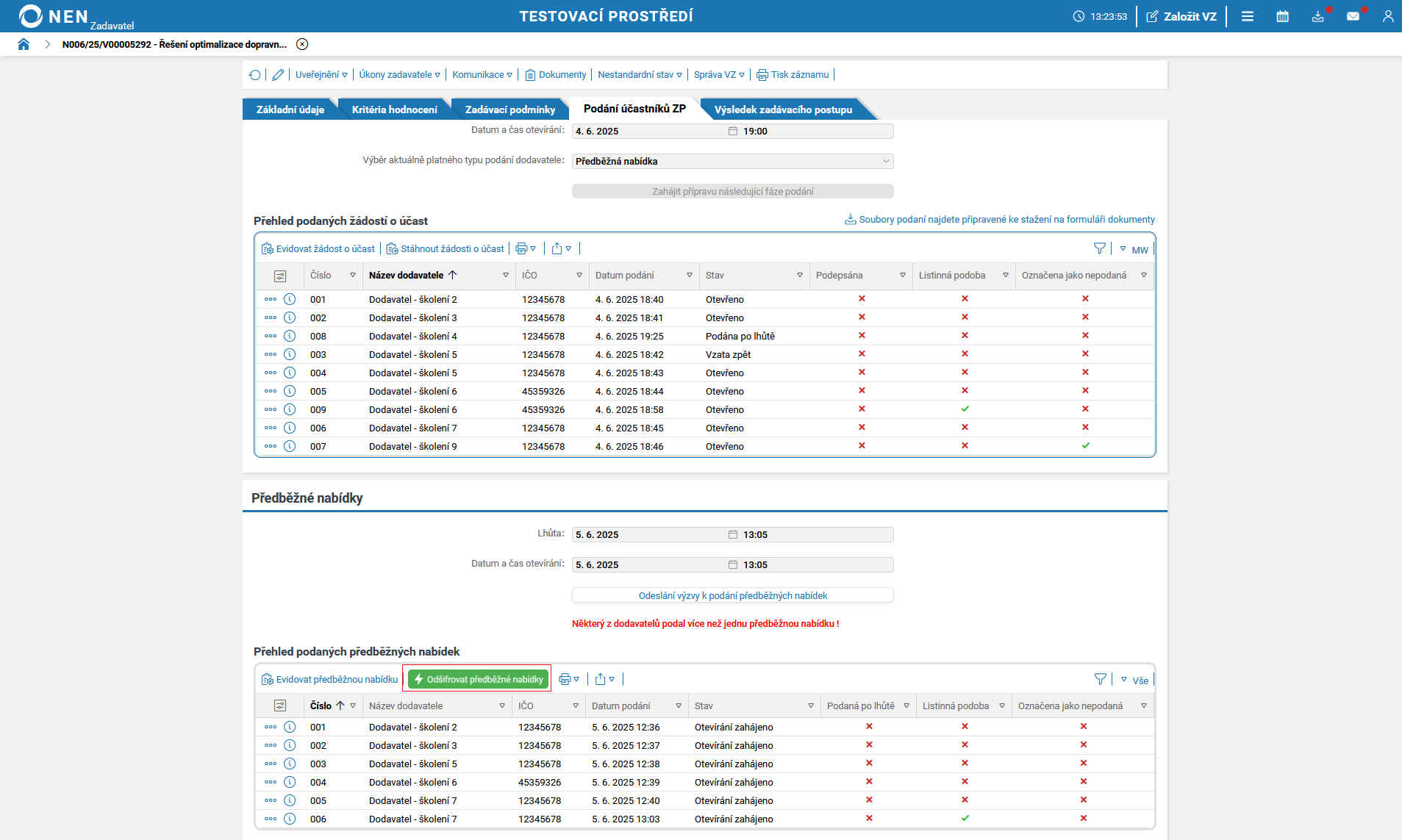Click filter funnel in předběžné nabídky table
The image size is (1402, 840).
tap(1100, 680)
